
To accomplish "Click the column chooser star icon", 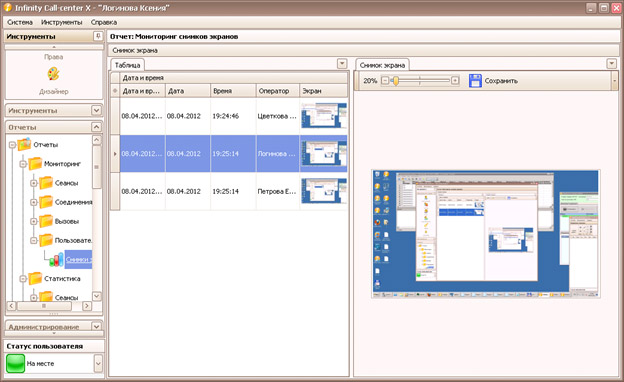I will click(115, 91).
